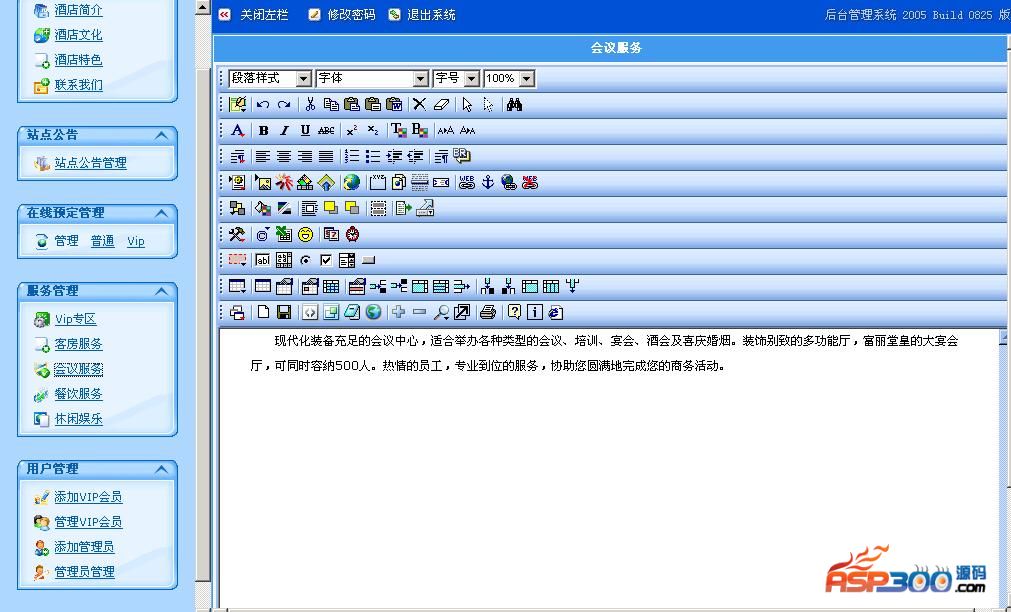Open about info 'i' icon

coord(535,312)
